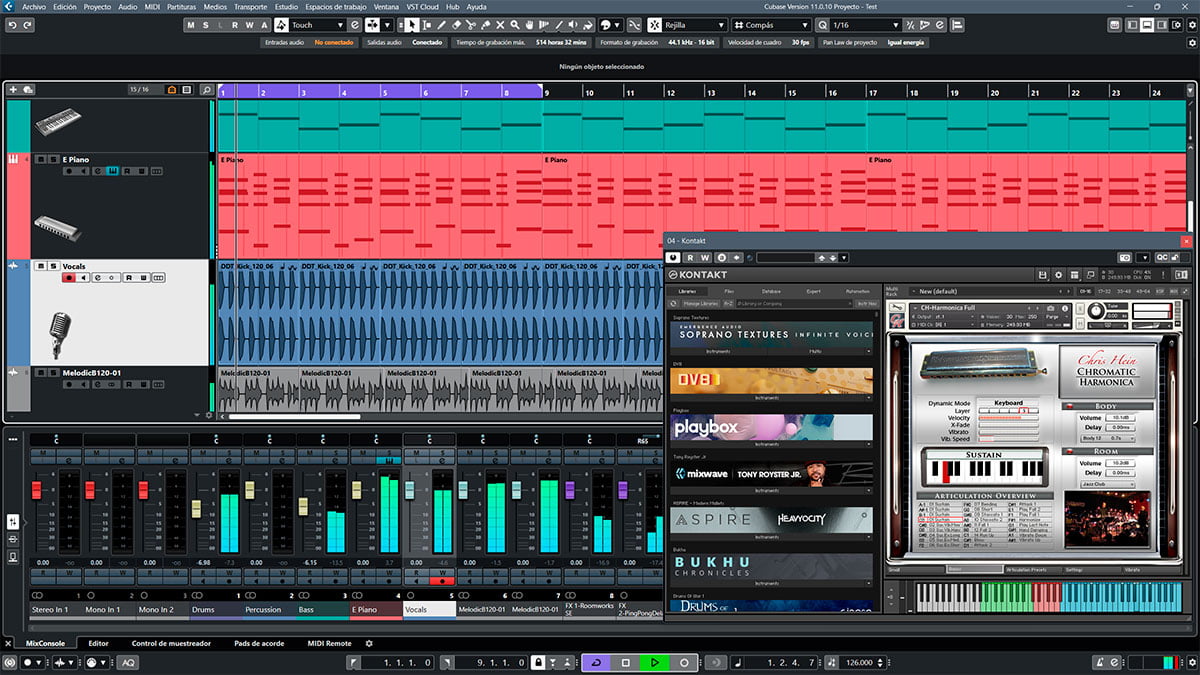Switch to the Pads de acorde tab
Image resolution: width=1200 pixels, height=675 pixels.
tap(258, 643)
